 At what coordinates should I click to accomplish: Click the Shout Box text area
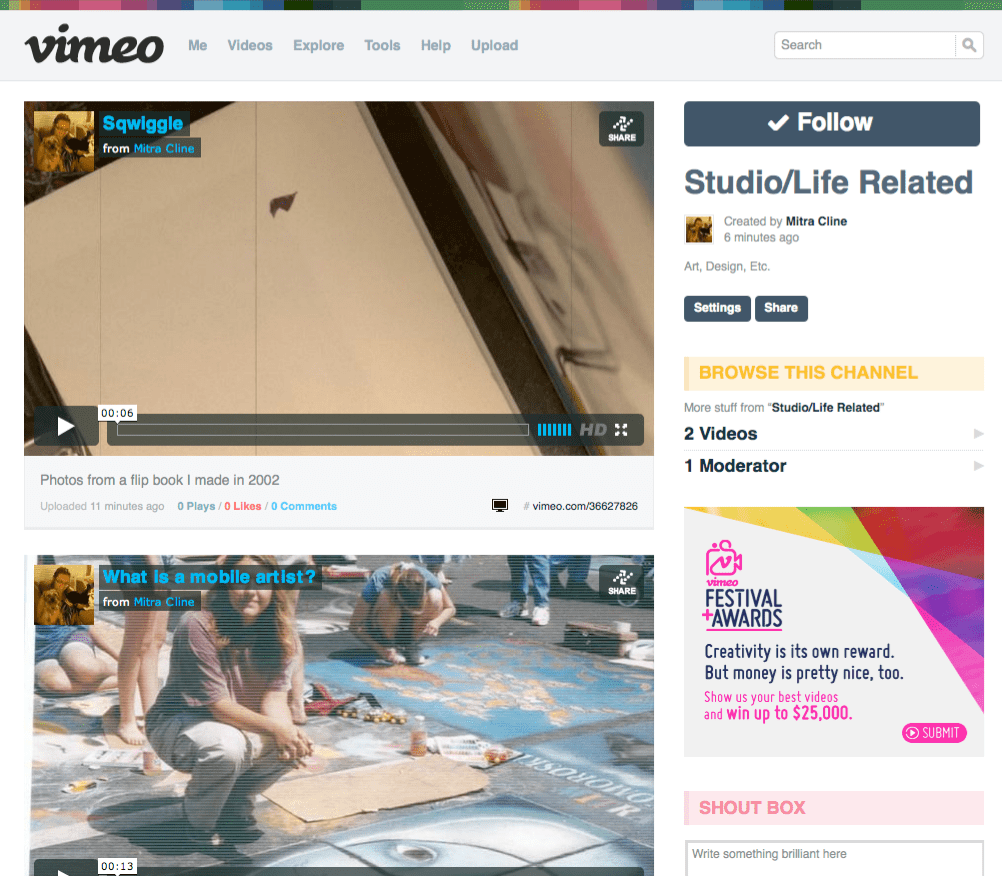point(834,858)
